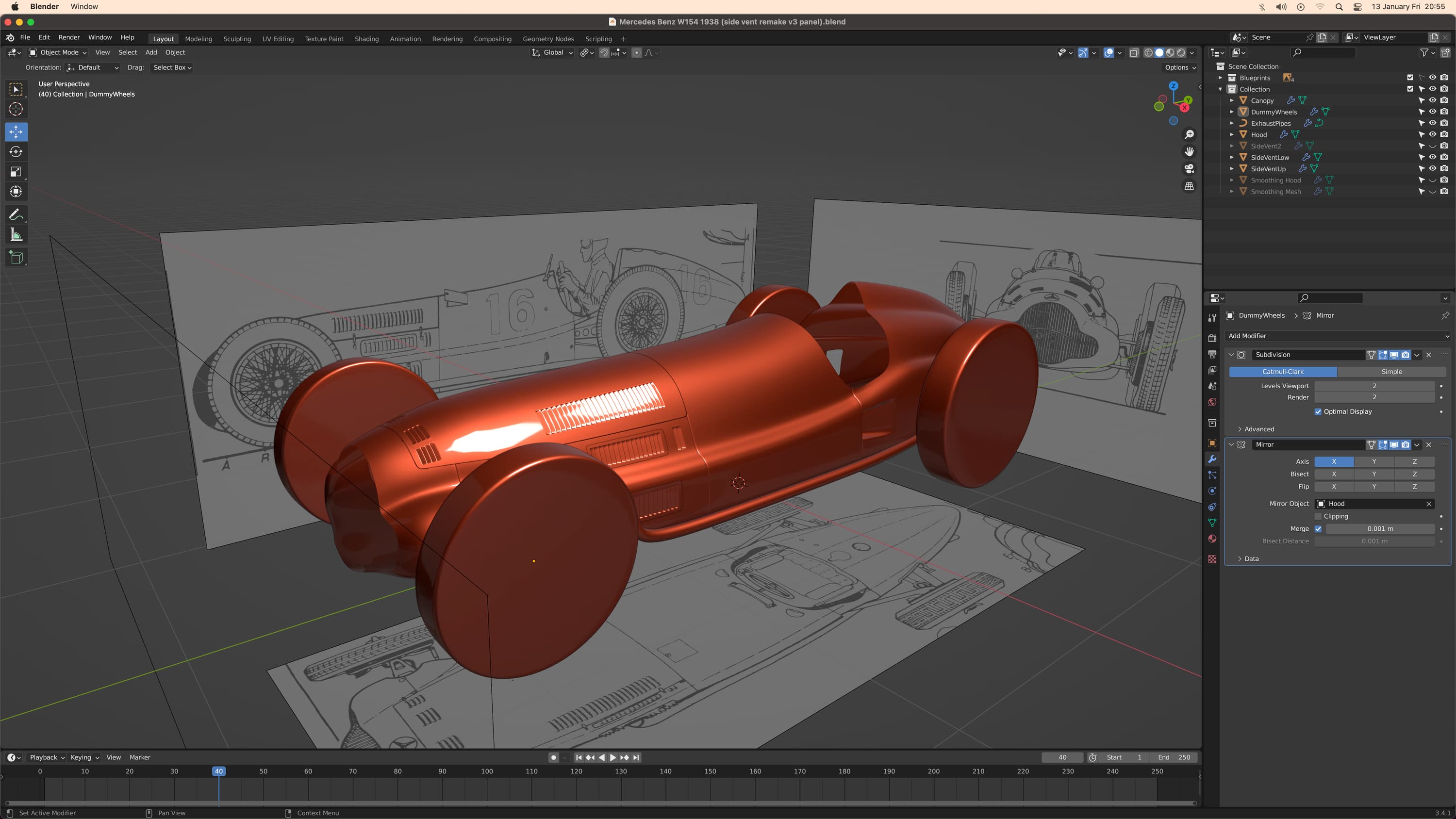
Task: Switch perspective/orthographic grid icon
Action: coord(1189,186)
